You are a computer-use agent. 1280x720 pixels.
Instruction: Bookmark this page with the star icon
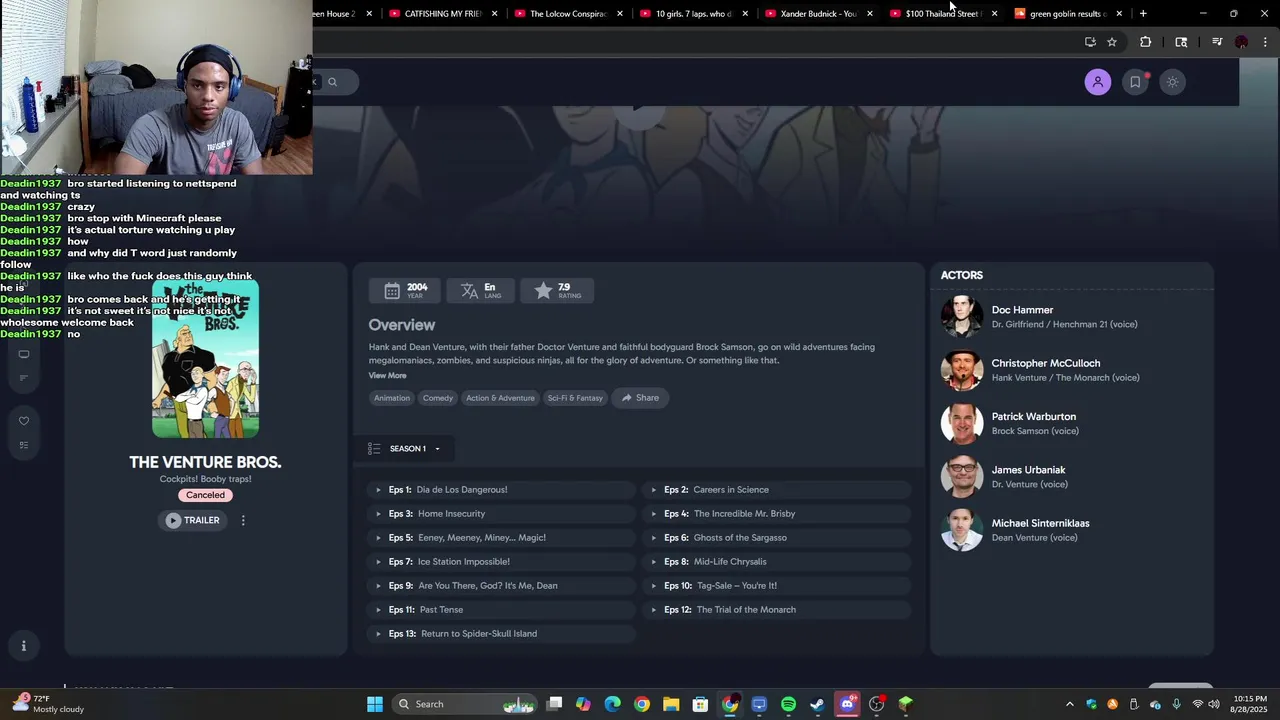(x=1112, y=42)
